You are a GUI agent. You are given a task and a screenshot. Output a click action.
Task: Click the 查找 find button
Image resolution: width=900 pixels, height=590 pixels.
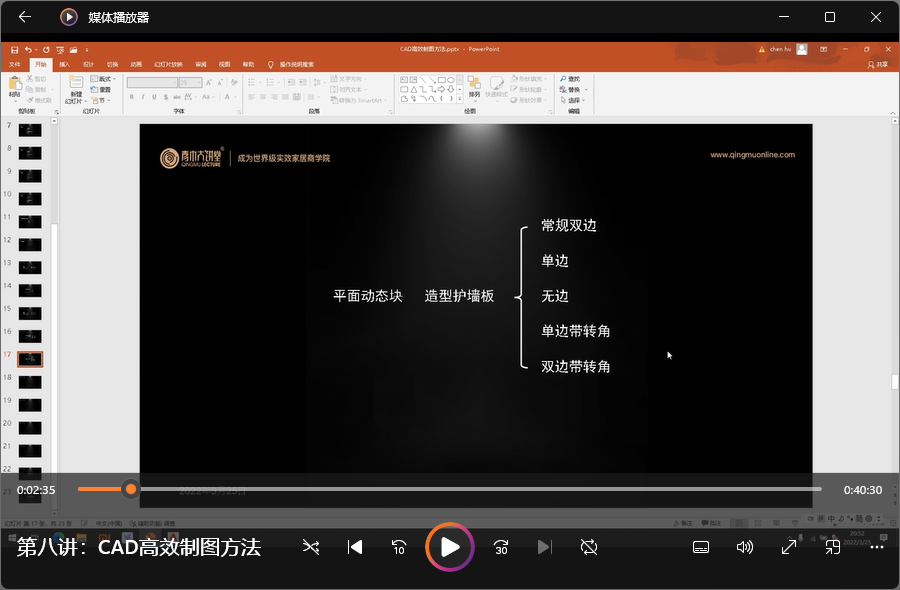pyautogui.click(x=571, y=79)
